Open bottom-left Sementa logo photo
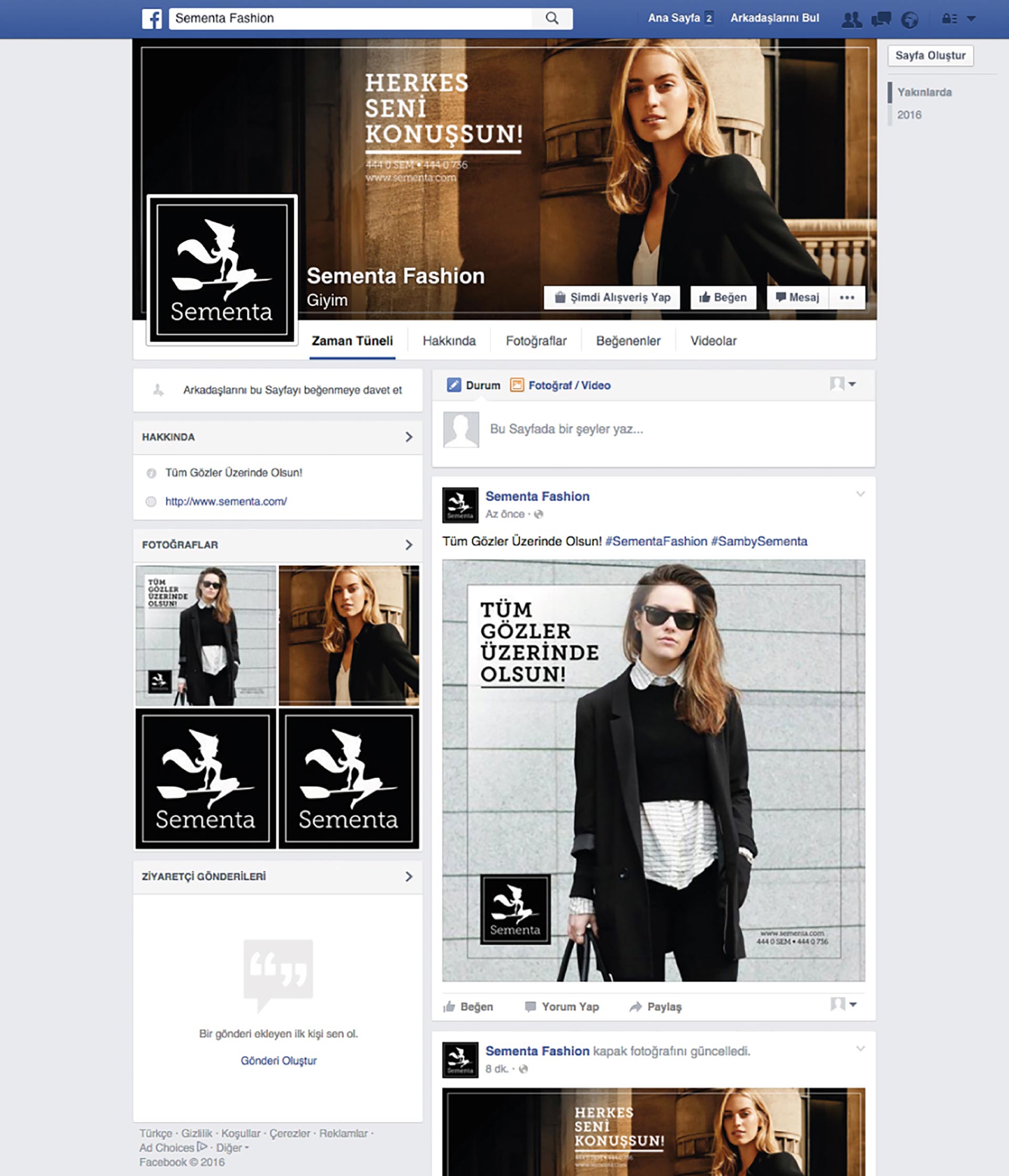Screen dimensions: 1009x1176 click(x=205, y=778)
